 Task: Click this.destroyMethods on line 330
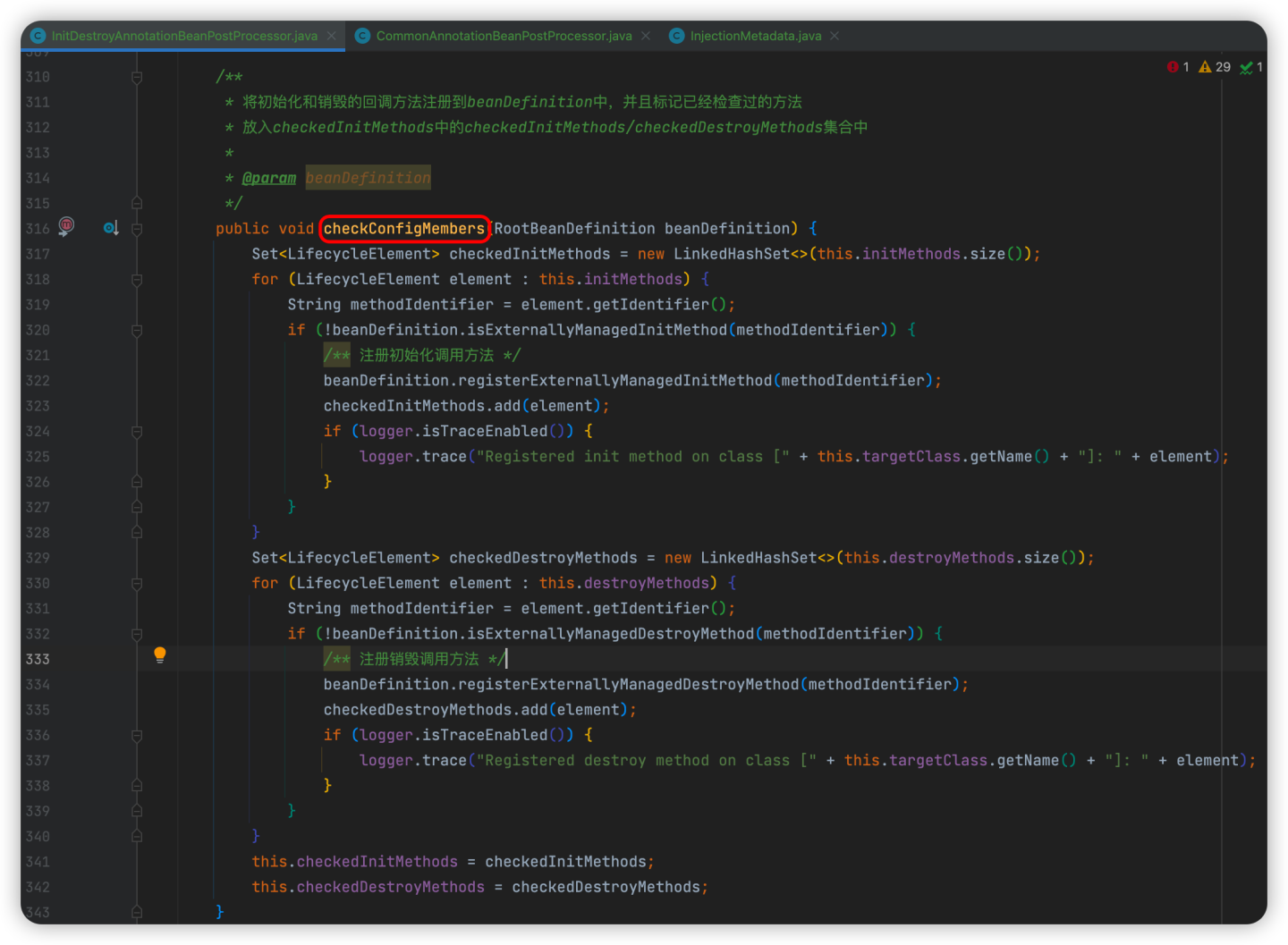click(623, 584)
